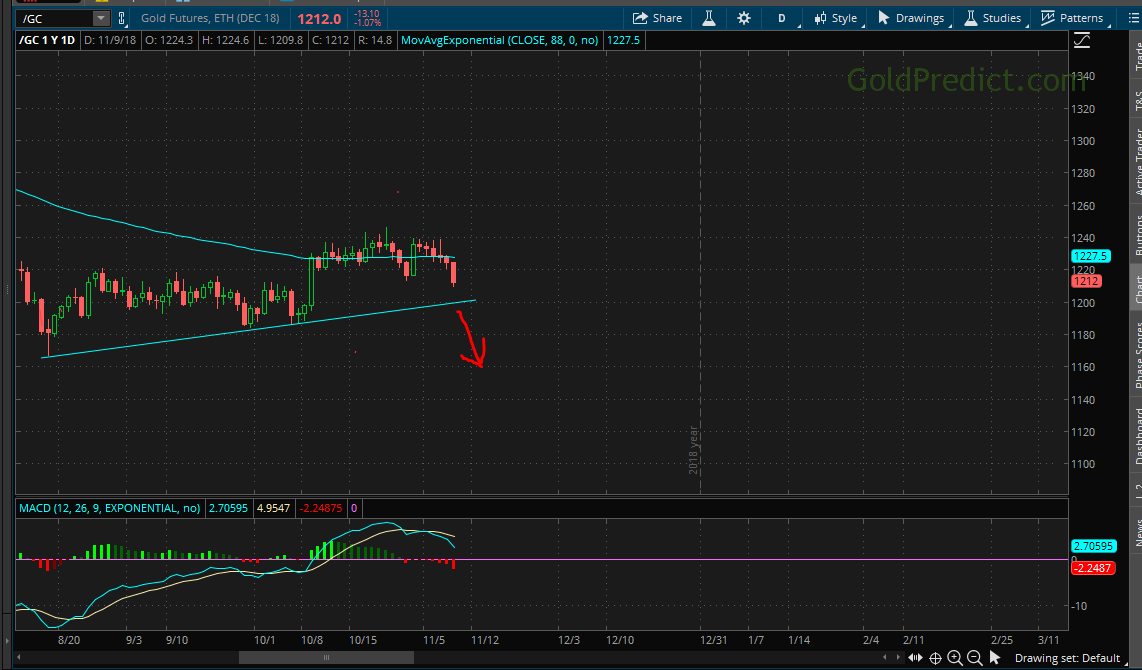The width and height of the screenshot is (1142, 670).
Task: Open the D timeframe dropdown
Action: (782, 18)
